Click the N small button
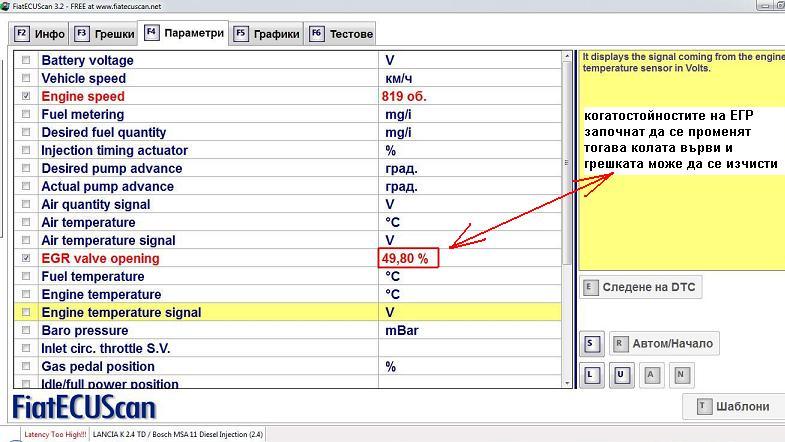This screenshot has width=785, height=442. [681, 375]
